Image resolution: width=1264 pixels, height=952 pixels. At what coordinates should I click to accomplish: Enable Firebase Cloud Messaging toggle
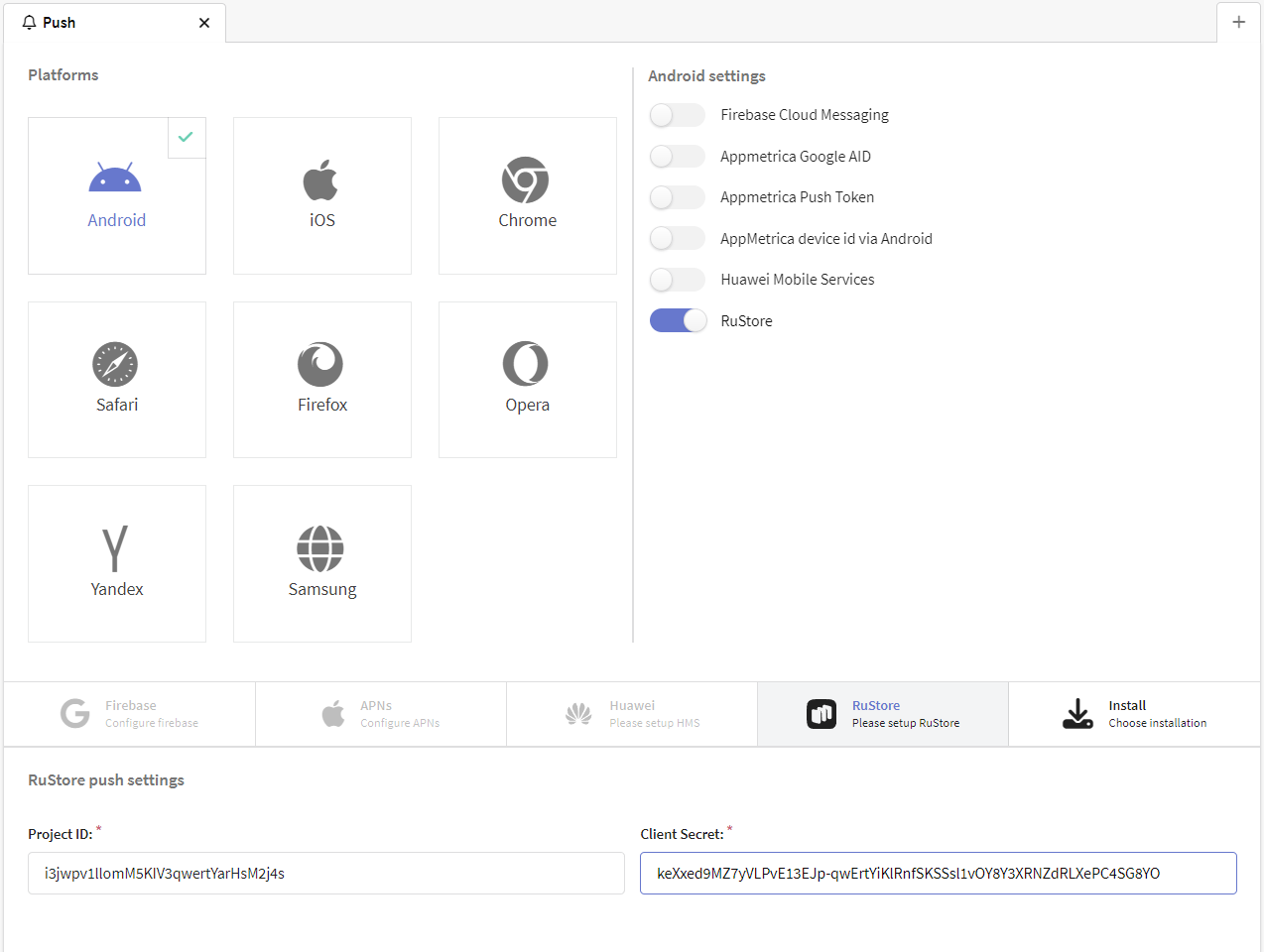(x=678, y=115)
